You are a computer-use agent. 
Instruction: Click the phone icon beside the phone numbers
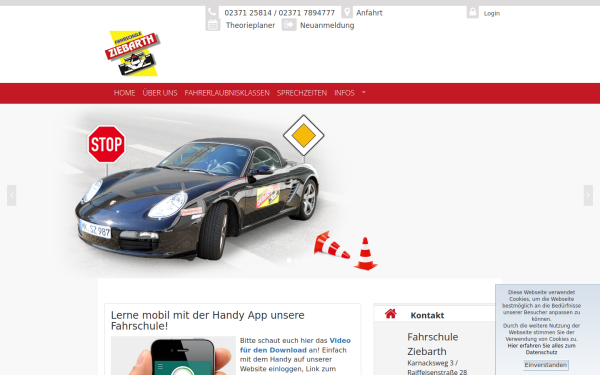tap(212, 12)
